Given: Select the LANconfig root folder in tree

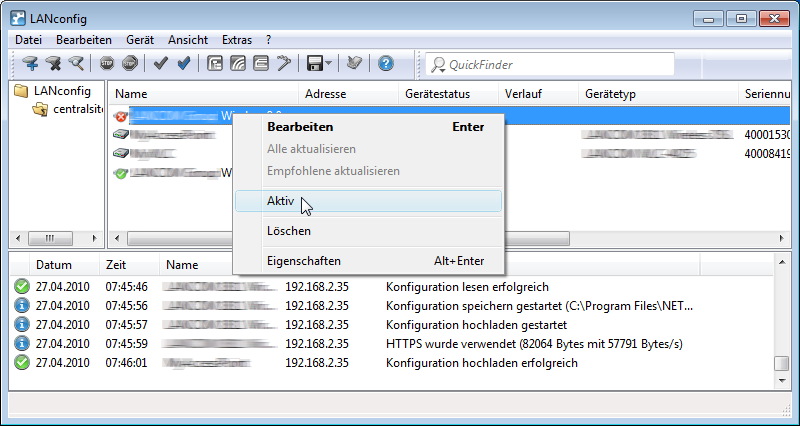Looking at the screenshot, I should tap(55, 91).
